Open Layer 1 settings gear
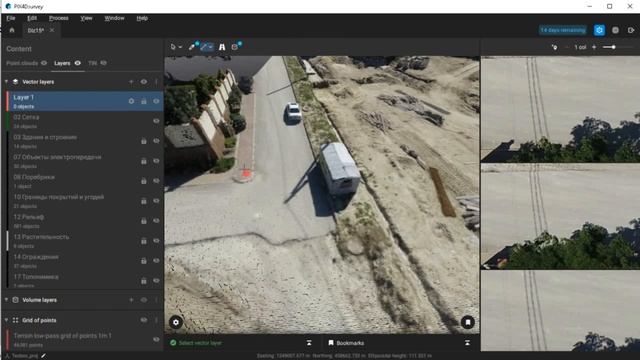 (131, 101)
